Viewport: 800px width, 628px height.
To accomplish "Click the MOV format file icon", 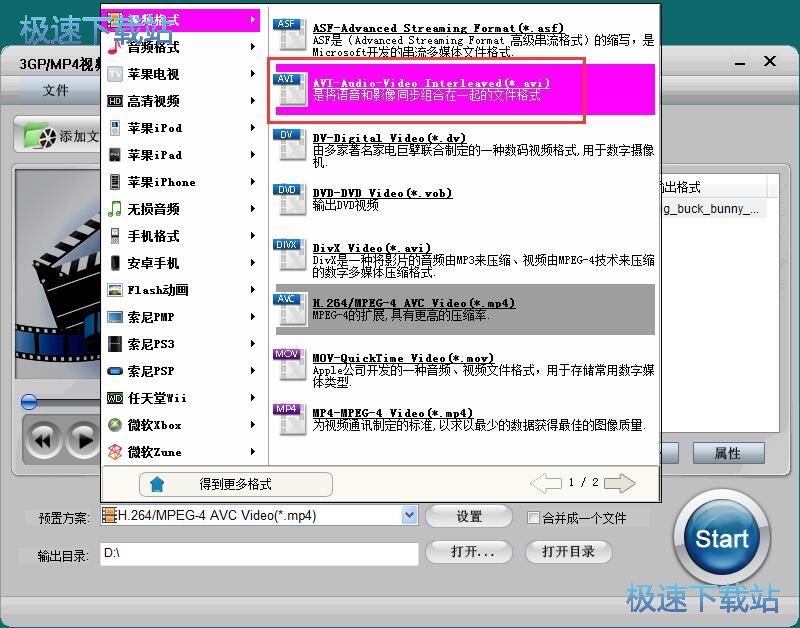I will (x=290, y=364).
